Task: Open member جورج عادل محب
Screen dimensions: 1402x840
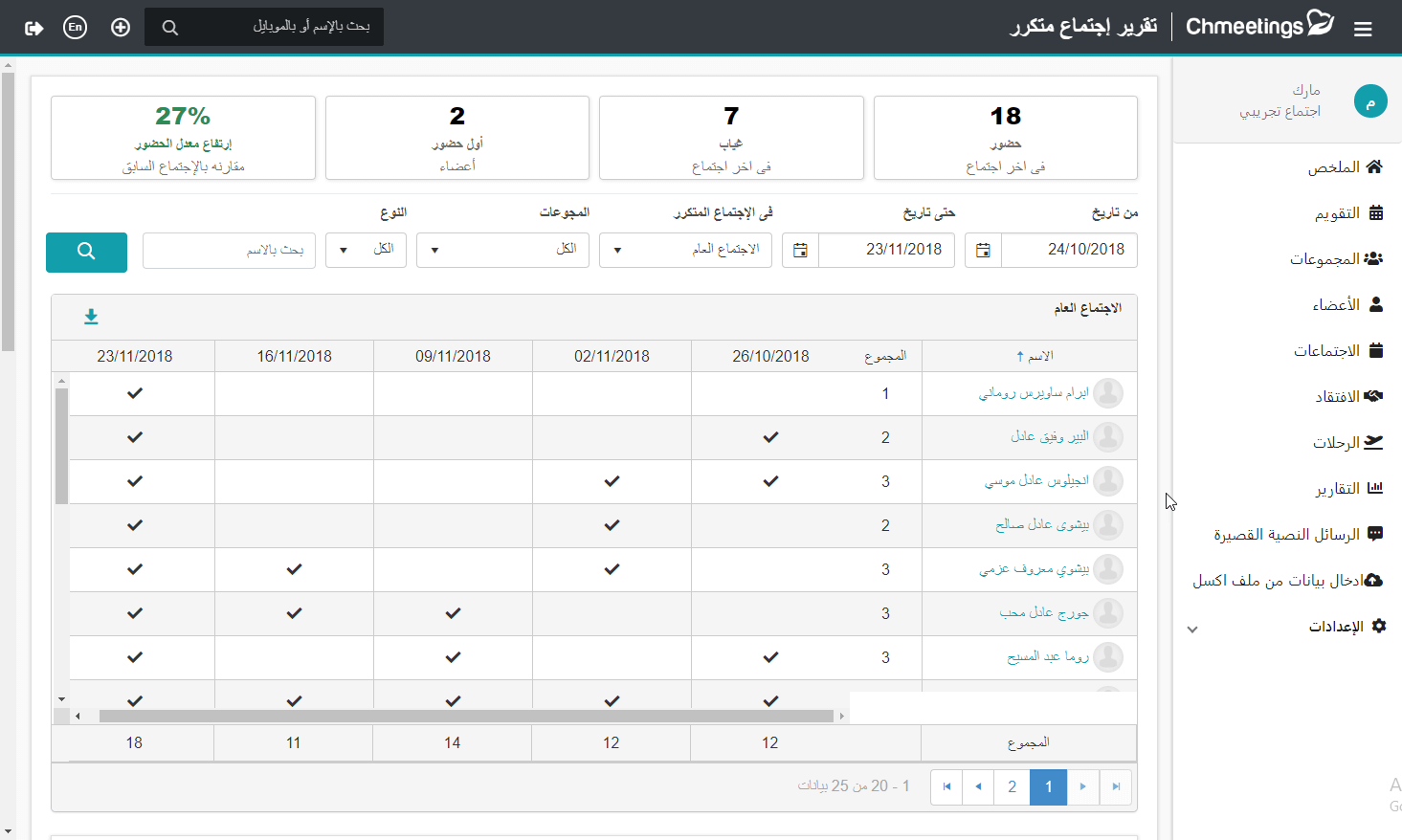Action: pyautogui.click(x=1044, y=613)
